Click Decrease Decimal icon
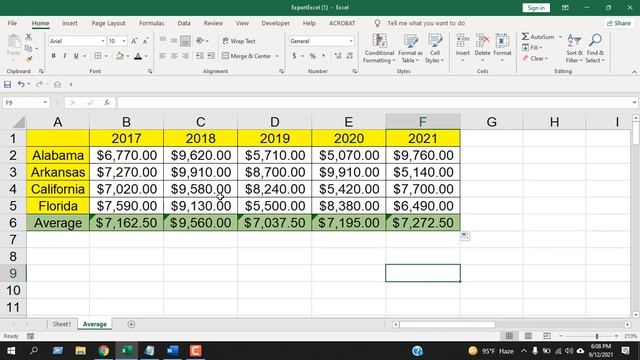This screenshot has width=640, height=360. click(x=350, y=56)
